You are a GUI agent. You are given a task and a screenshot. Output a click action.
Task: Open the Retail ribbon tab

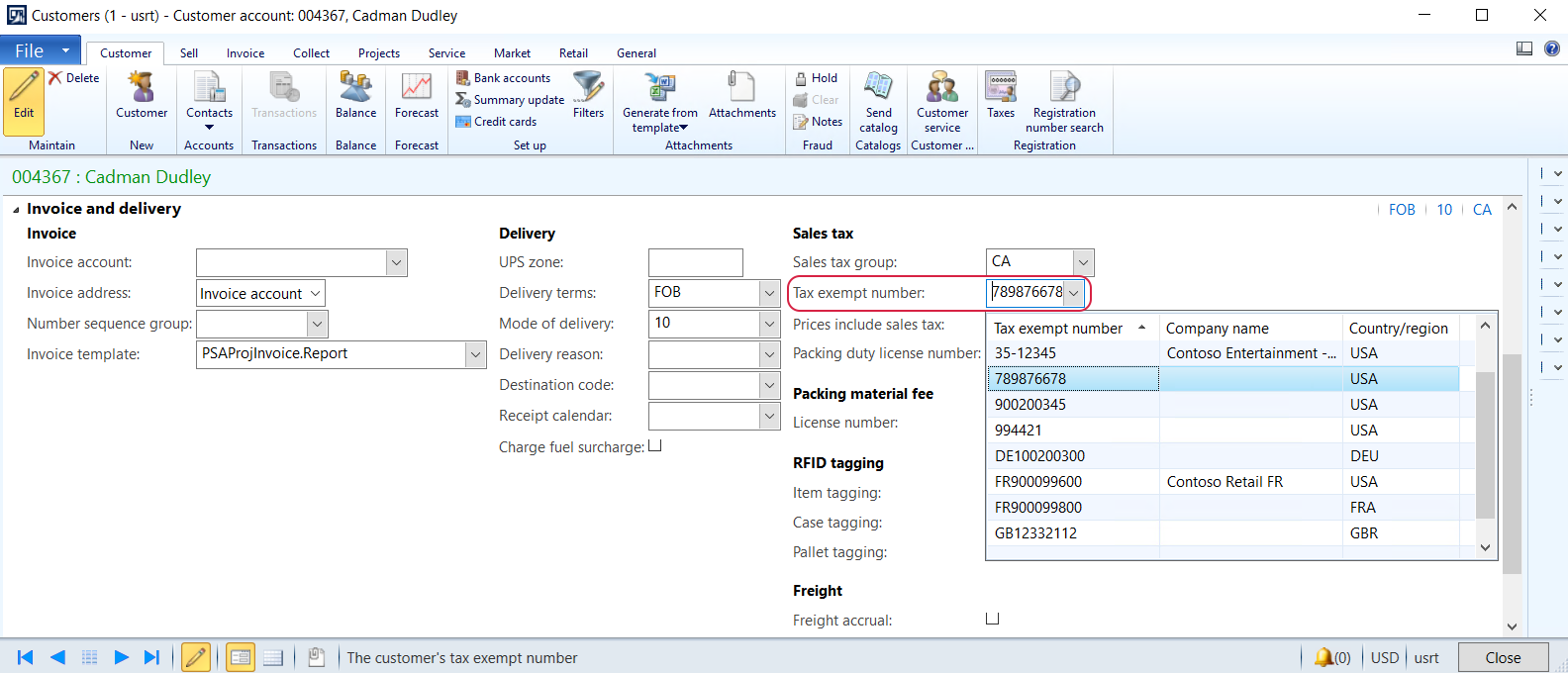click(x=573, y=53)
